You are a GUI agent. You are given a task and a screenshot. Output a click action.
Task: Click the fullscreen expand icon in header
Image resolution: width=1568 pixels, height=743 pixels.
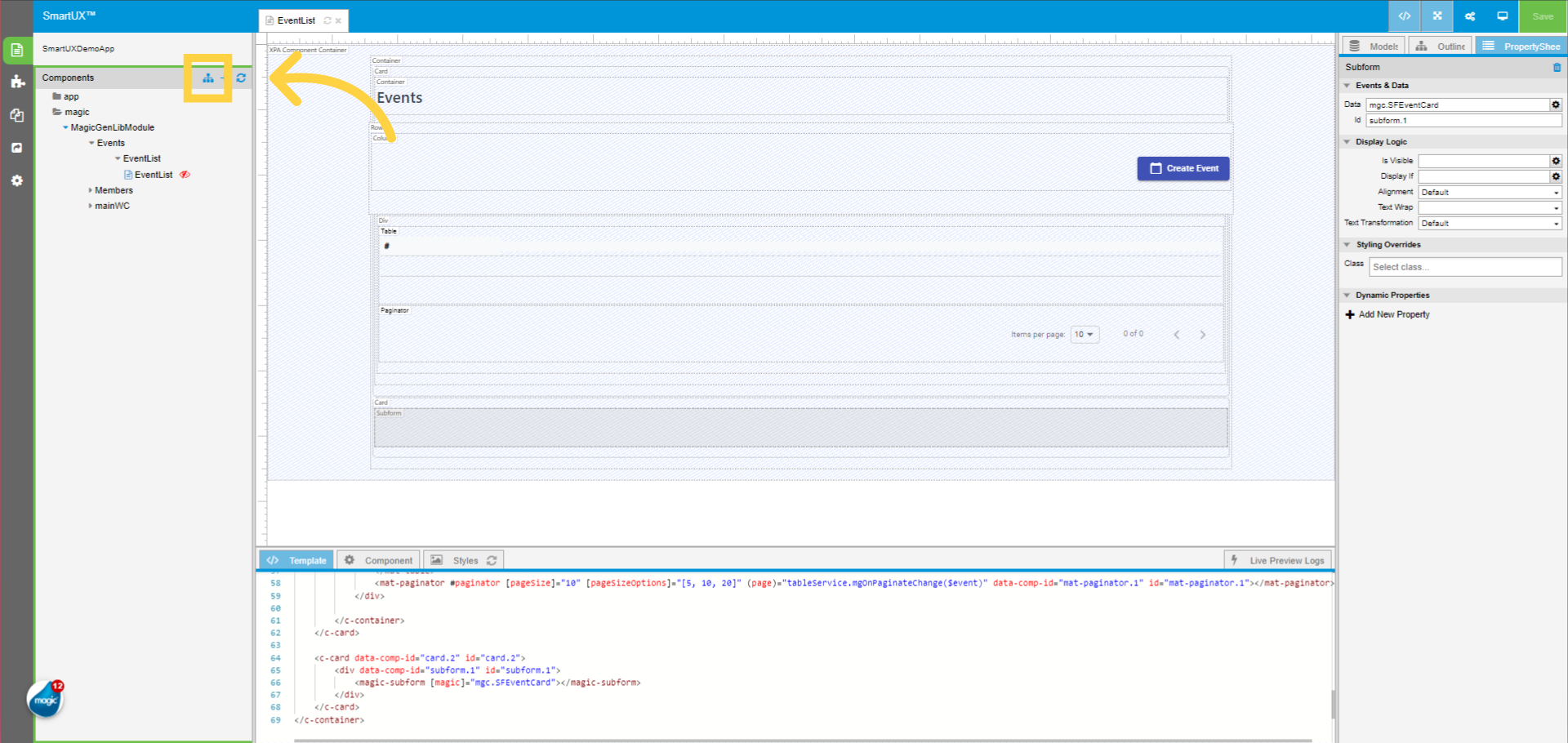pos(1437,16)
